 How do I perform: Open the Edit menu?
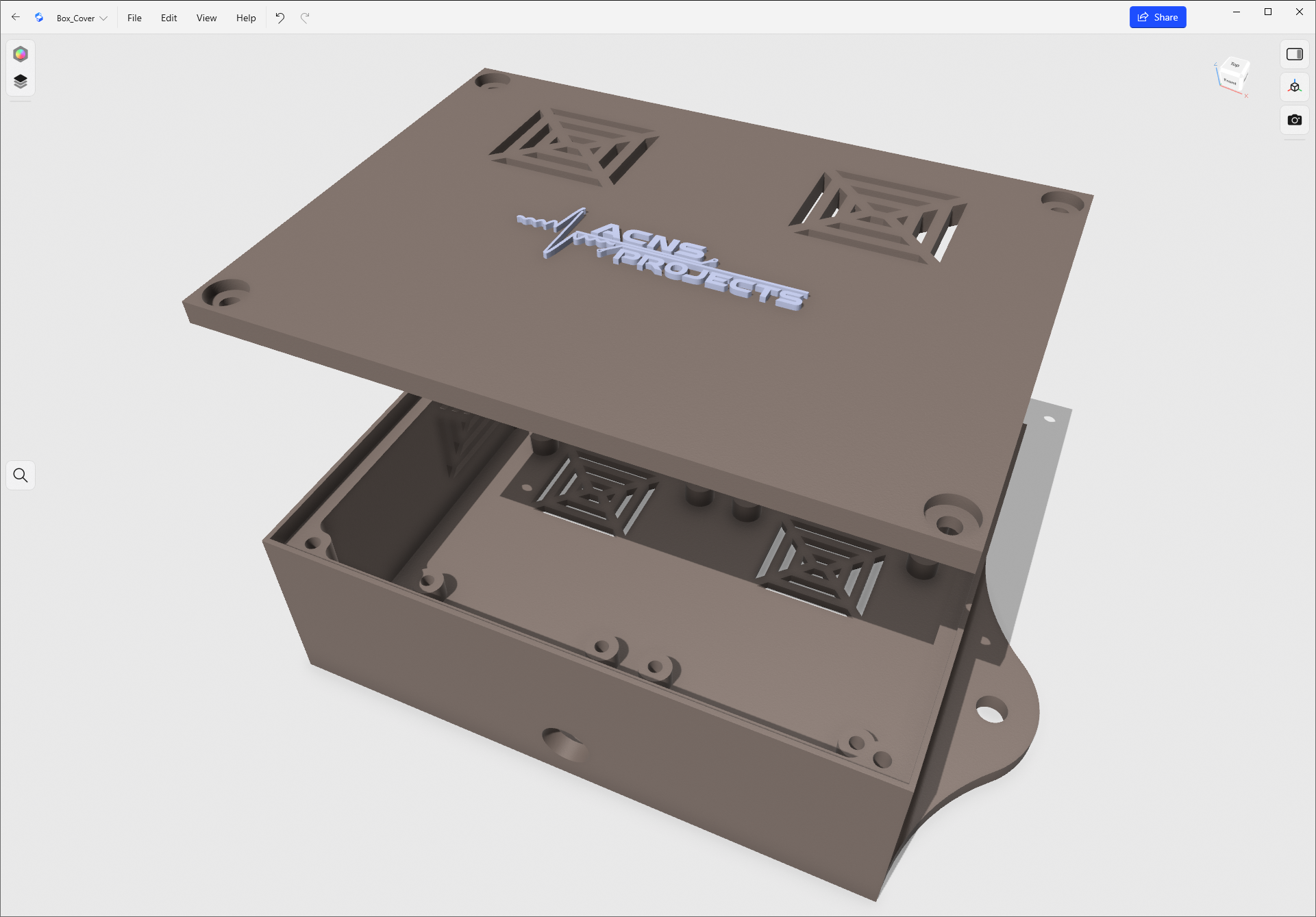(x=169, y=18)
